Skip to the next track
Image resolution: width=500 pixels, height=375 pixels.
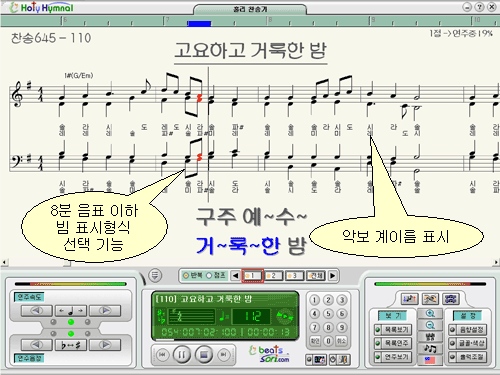pyautogui.click(x=224, y=355)
